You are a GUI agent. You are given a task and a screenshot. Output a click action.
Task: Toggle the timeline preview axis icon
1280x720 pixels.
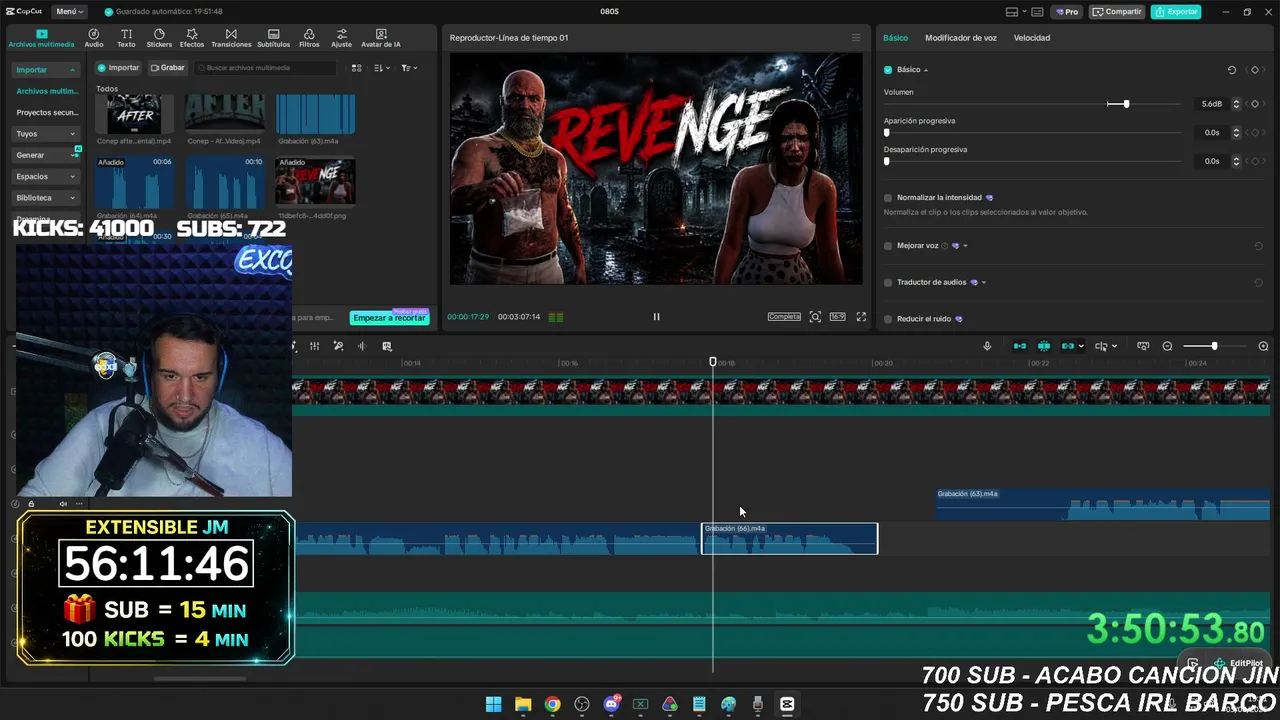click(1143, 346)
